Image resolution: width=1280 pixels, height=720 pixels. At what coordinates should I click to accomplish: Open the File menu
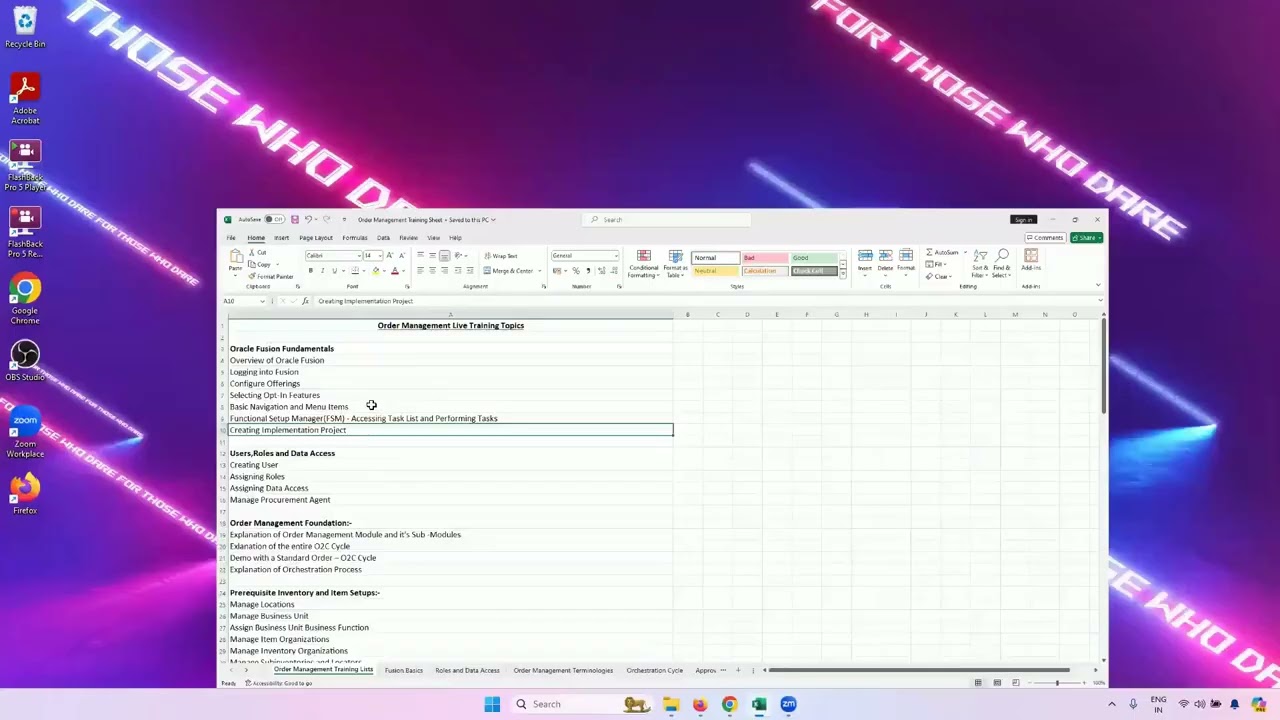point(231,238)
